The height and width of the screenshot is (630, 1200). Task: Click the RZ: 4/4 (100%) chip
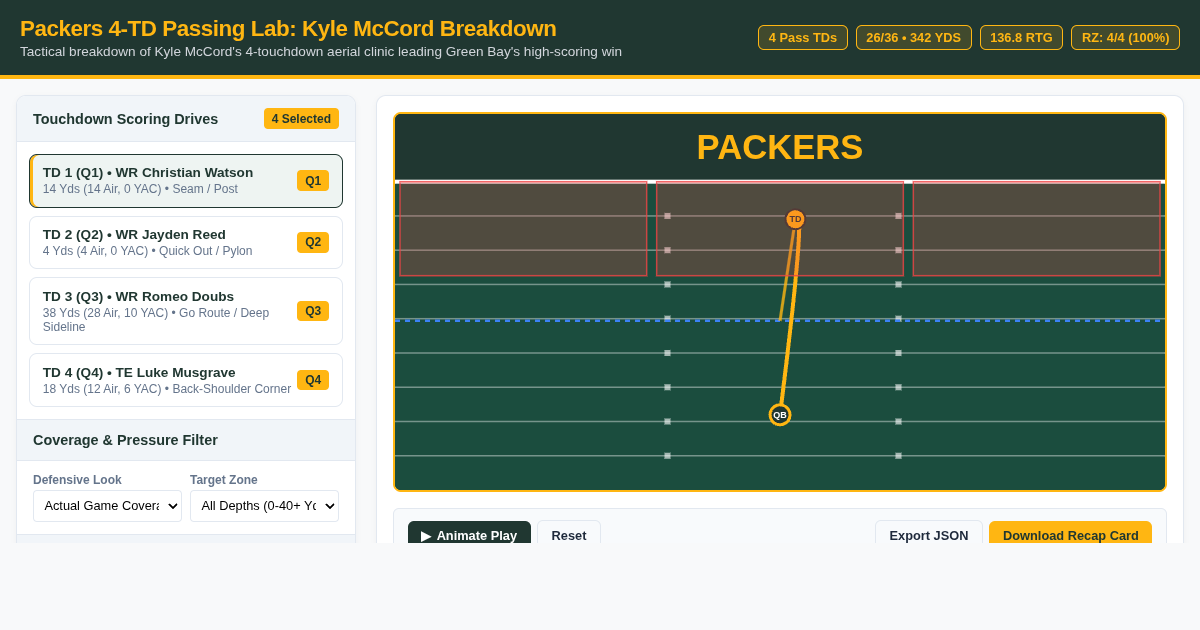[1125, 38]
